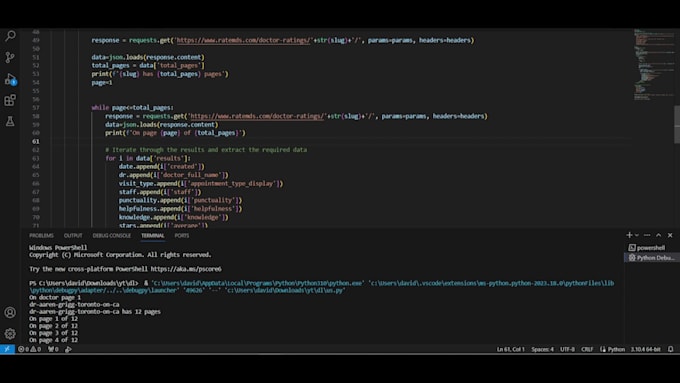Click terminal text 'On doctor page 1'
This screenshot has width=680, height=383.
point(55,298)
